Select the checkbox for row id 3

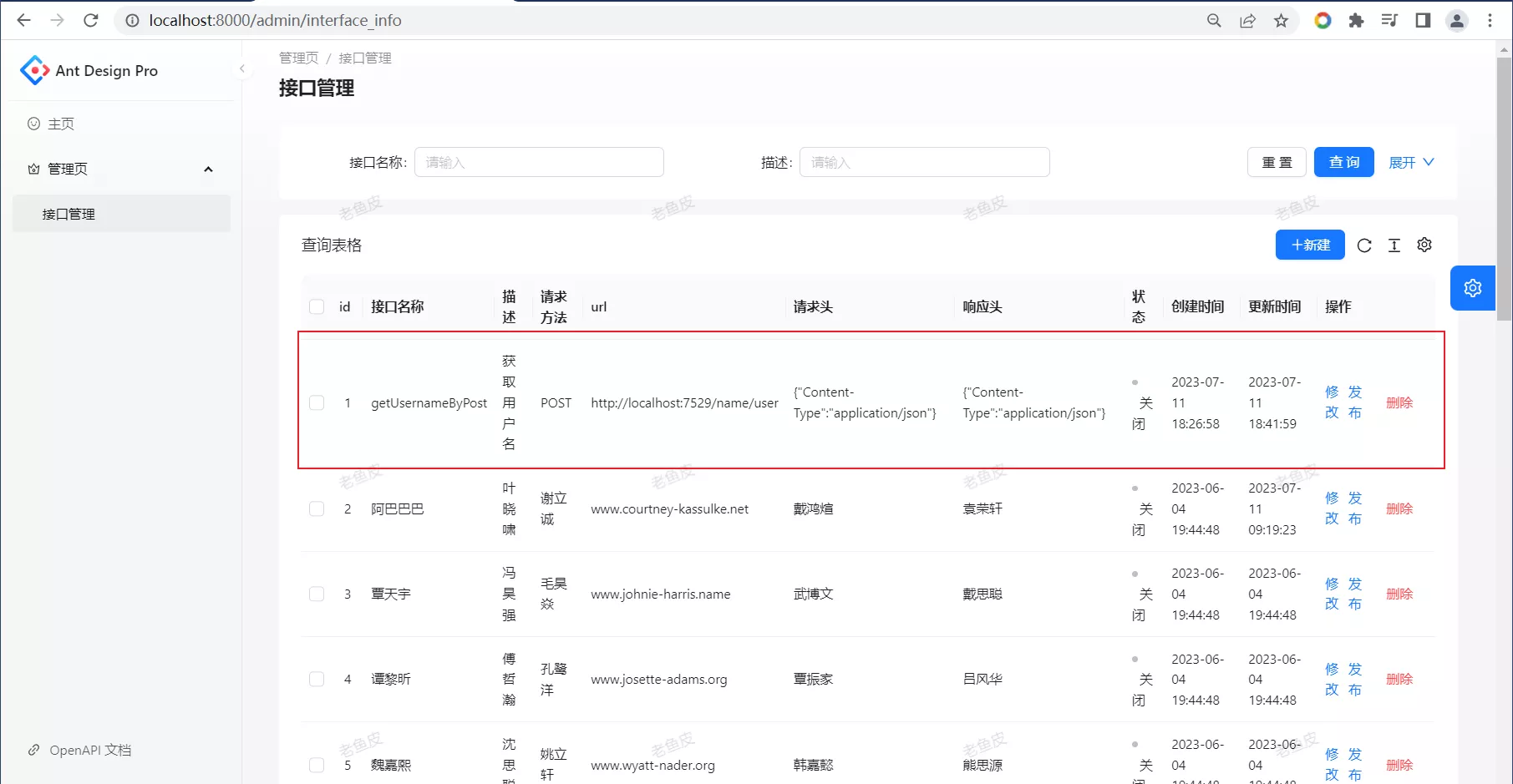(317, 594)
